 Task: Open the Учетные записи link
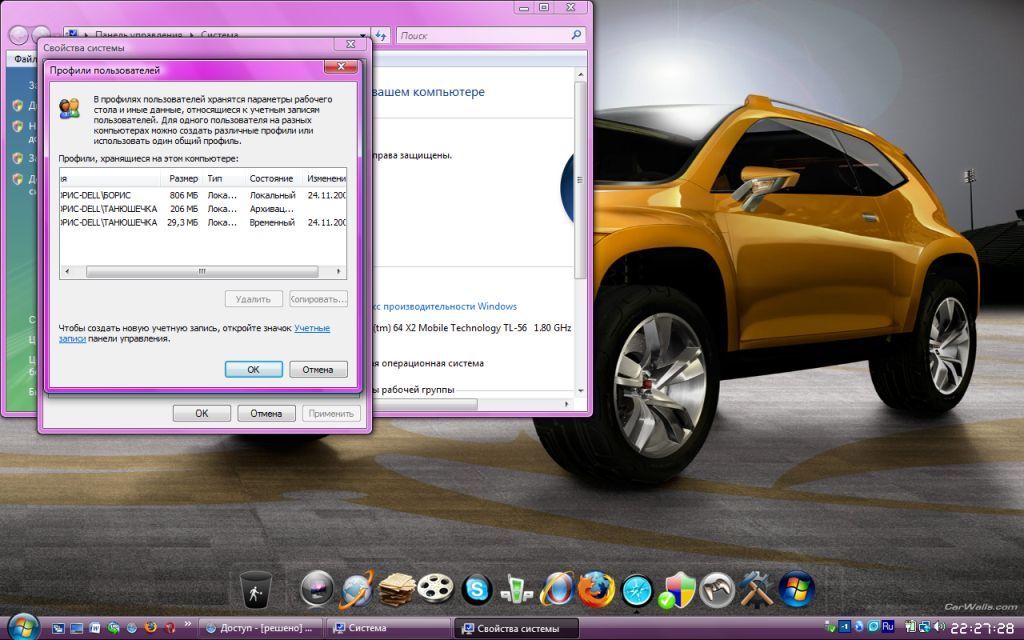point(312,328)
